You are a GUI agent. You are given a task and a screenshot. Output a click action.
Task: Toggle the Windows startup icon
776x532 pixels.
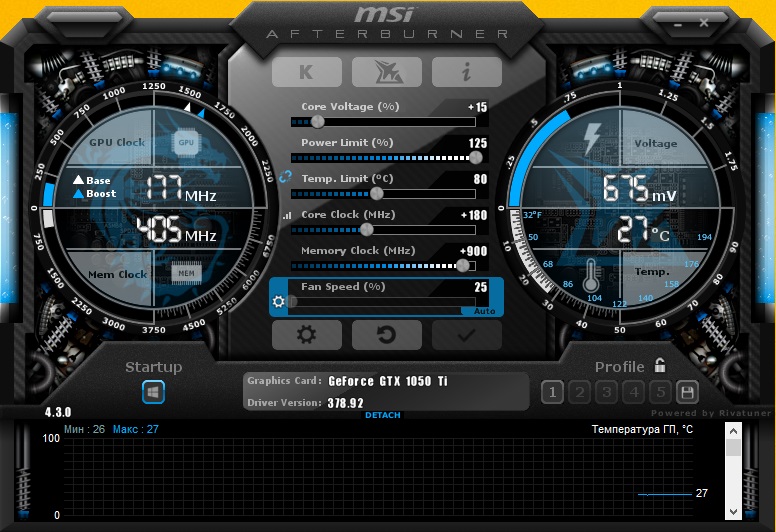pos(153,392)
